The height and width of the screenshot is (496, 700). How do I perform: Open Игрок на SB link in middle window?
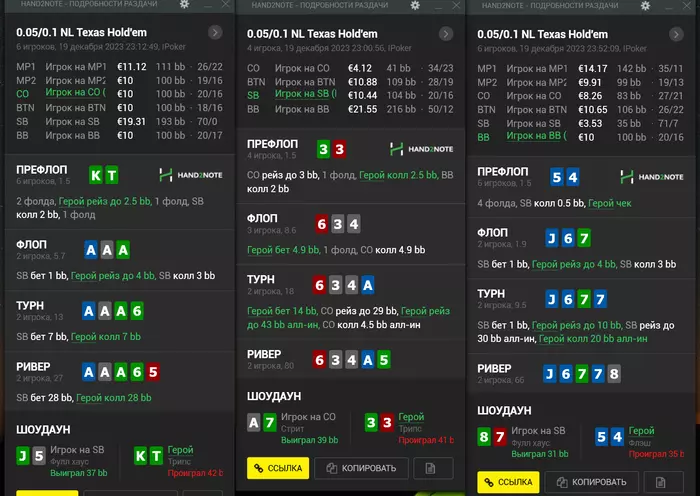coord(306,94)
